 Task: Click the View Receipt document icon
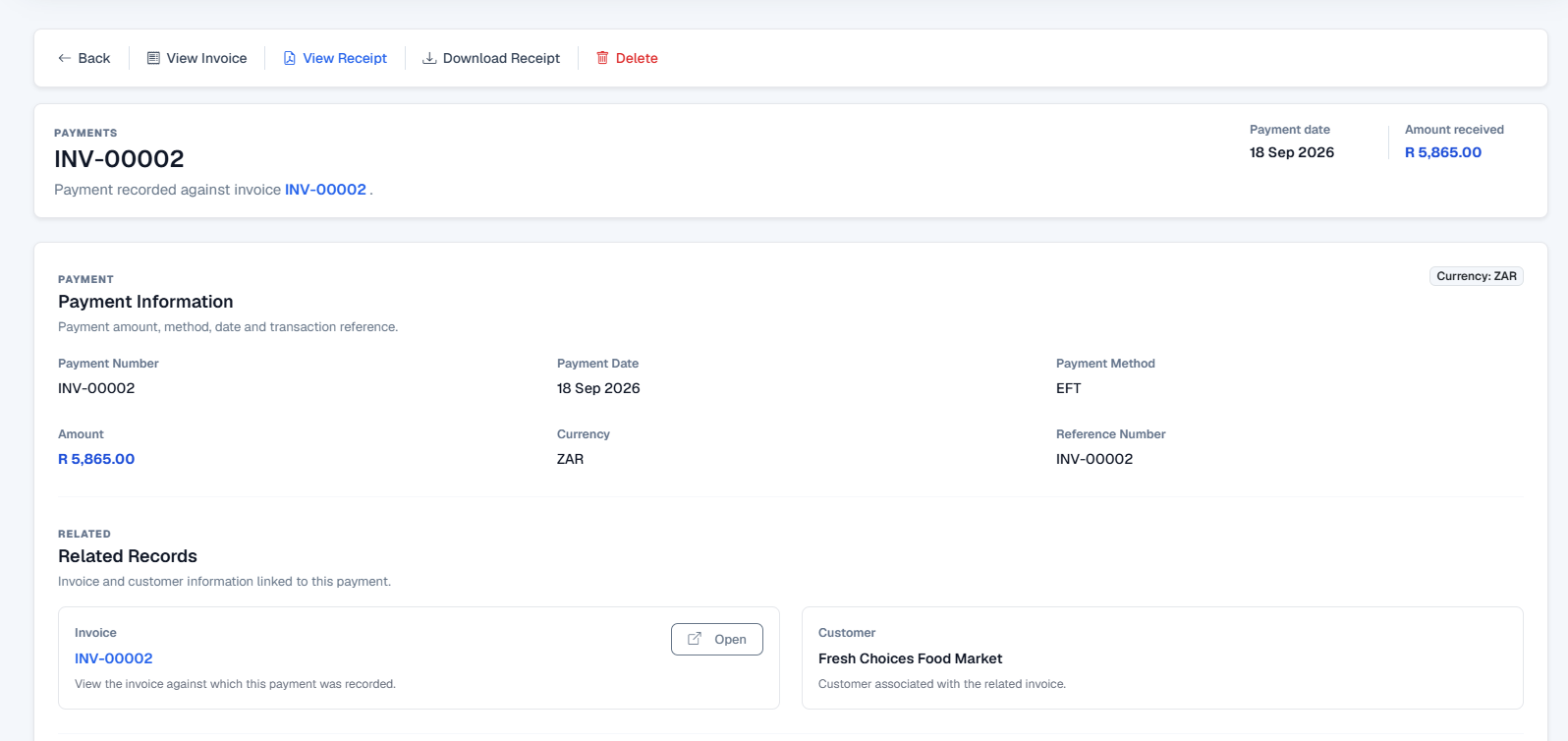point(290,58)
